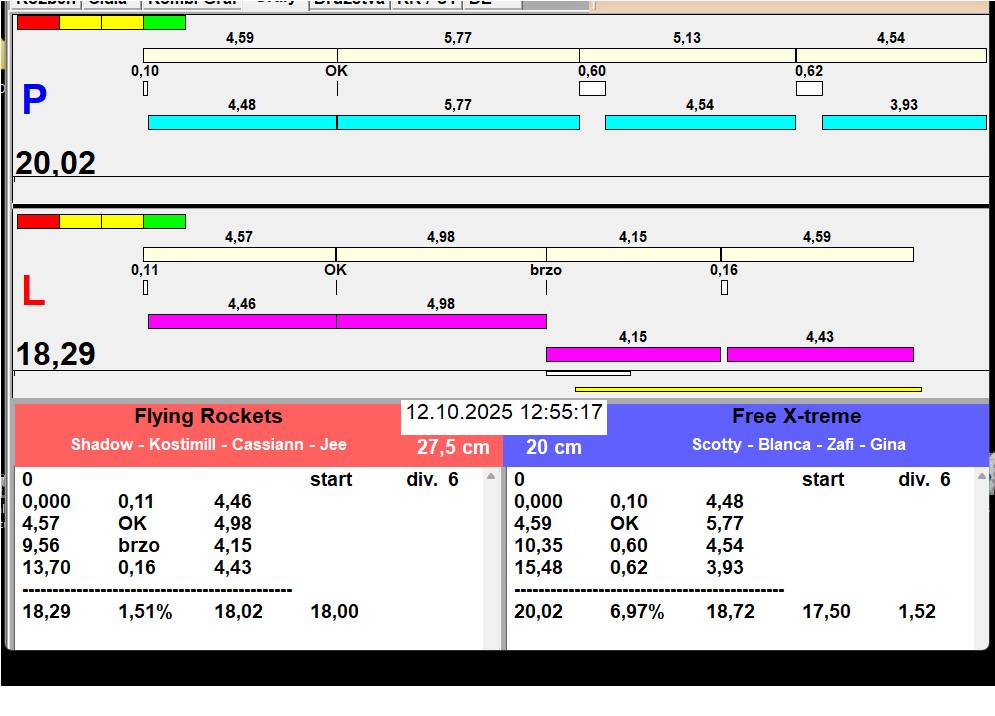This screenshot has height=716, width=995.
Task: Click the magenta 4,43 bar in lane L
Action: [819, 354]
